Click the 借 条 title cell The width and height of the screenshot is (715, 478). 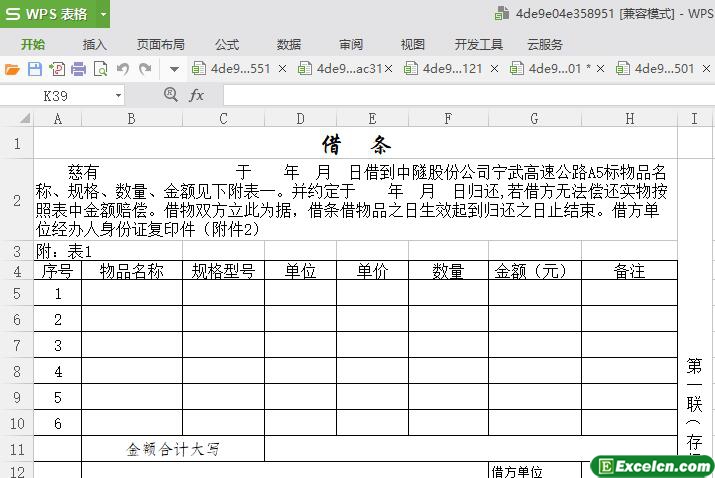pos(356,143)
